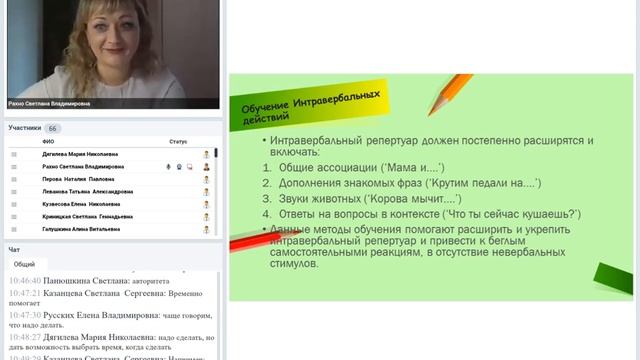This screenshot has height=360, width=640.
Task: Click the red screen-share icon in Рахно's row
Action: pos(190,167)
